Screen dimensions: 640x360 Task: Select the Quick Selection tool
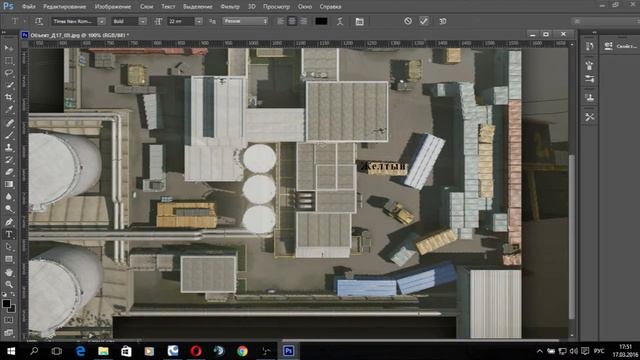coord(9,85)
